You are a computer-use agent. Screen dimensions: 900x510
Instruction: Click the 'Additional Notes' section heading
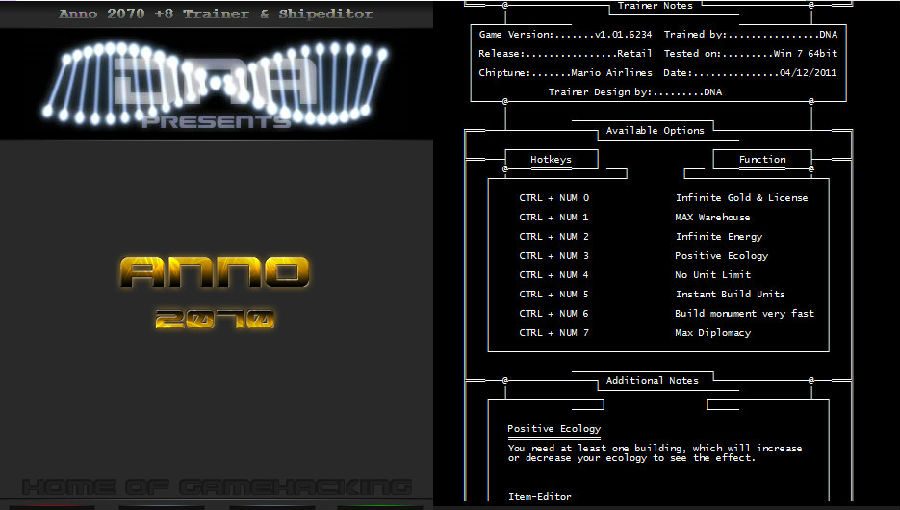pos(652,380)
